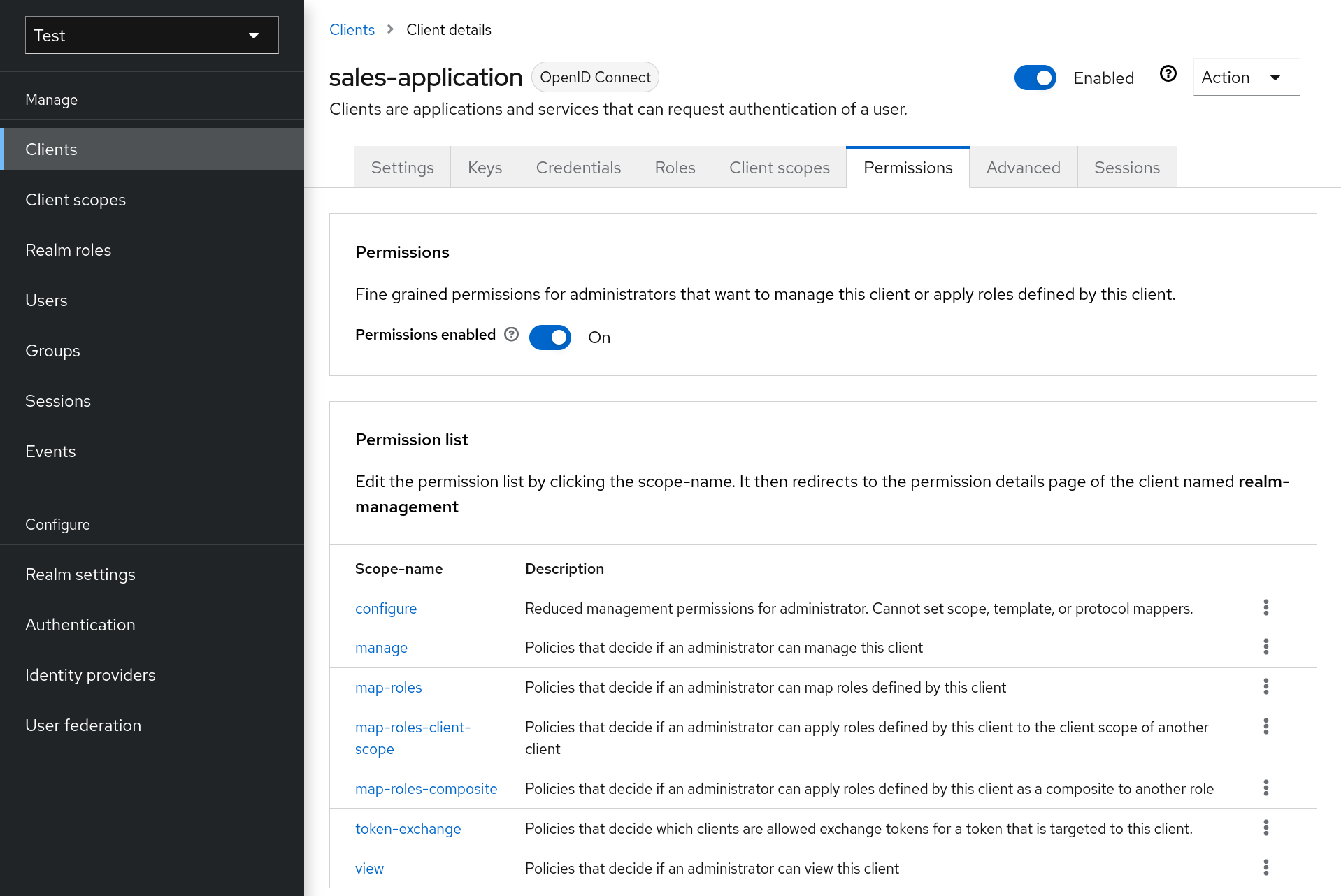Open the kebab menu for the view scope
Viewport: 1341px width, 896px height.
pyautogui.click(x=1266, y=868)
